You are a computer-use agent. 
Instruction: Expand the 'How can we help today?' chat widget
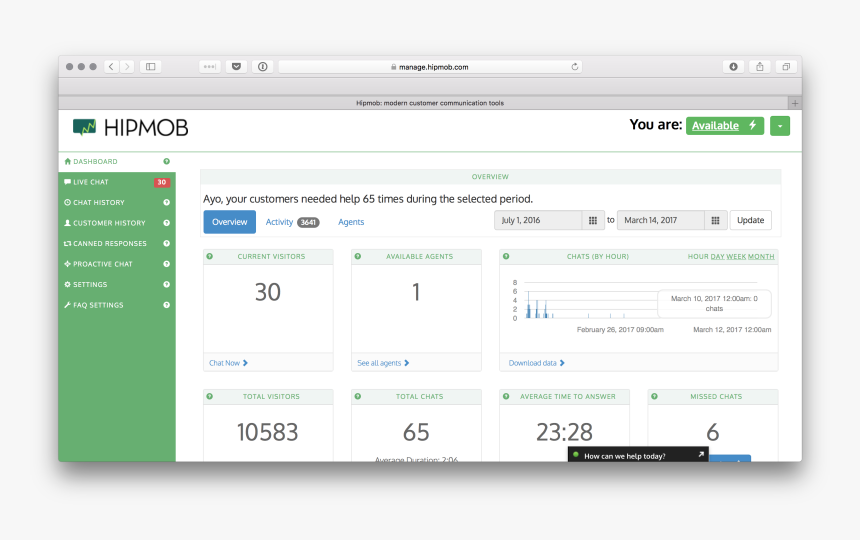point(638,455)
